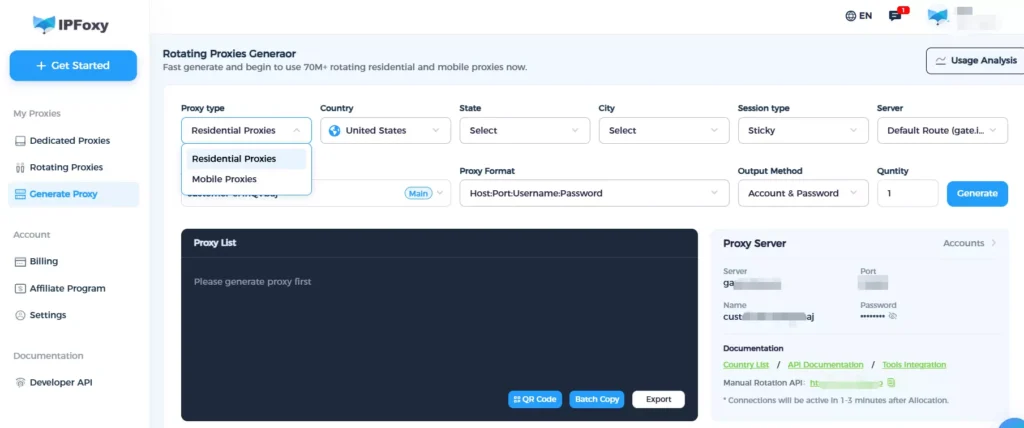Reveal password using eye icon

click(893, 316)
